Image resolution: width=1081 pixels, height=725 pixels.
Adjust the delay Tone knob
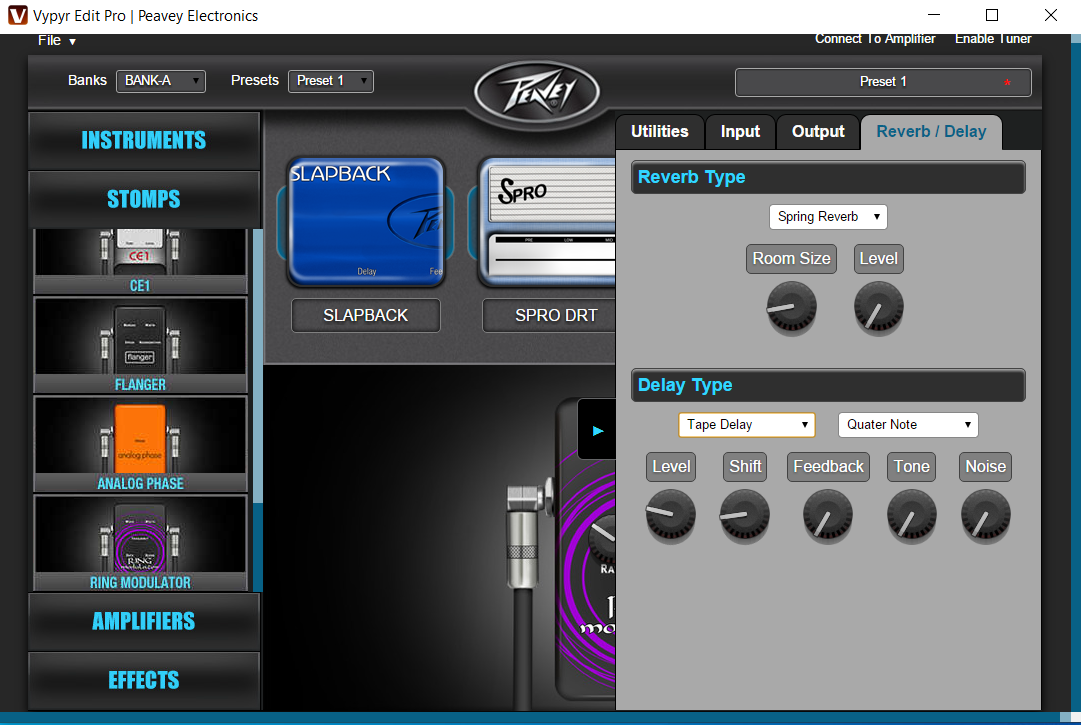coord(911,515)
